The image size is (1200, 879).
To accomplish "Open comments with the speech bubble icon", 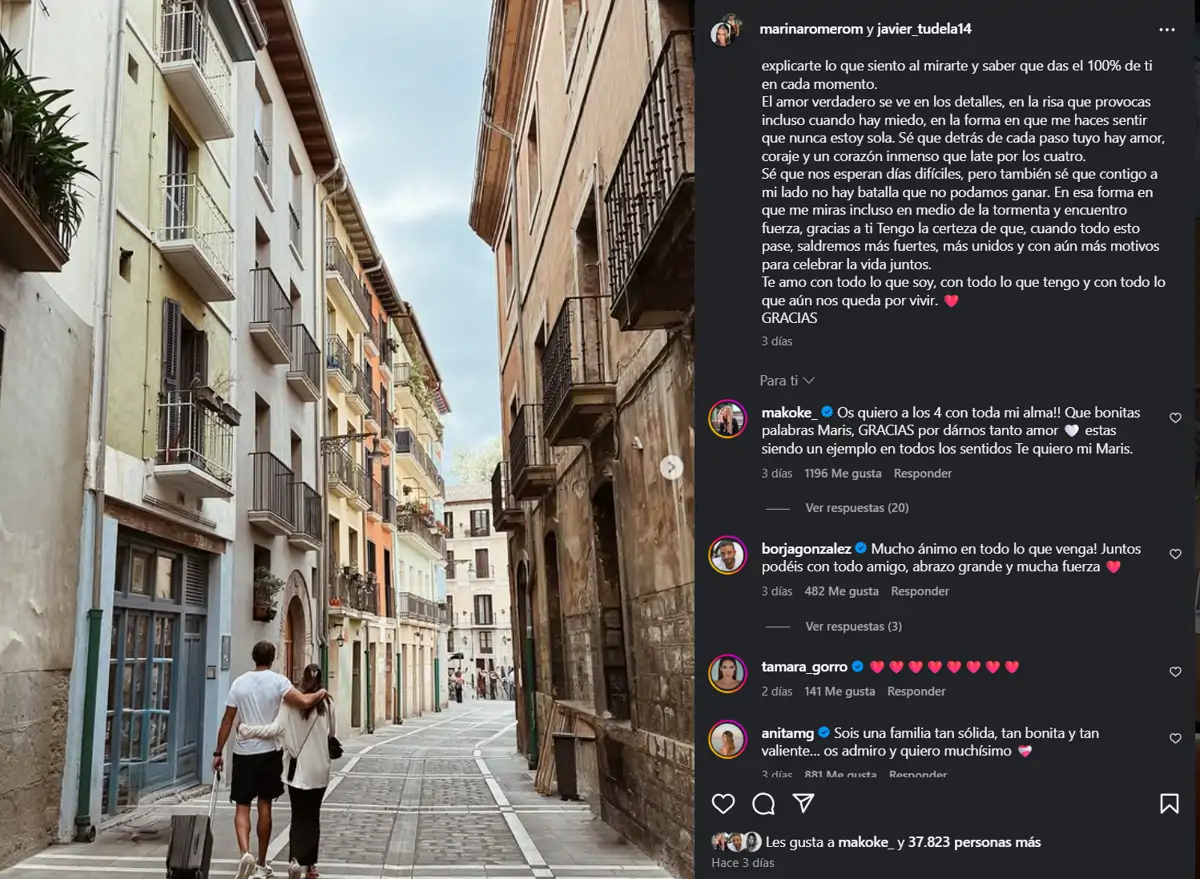I will pyautogui.click(x=763, y=803).
